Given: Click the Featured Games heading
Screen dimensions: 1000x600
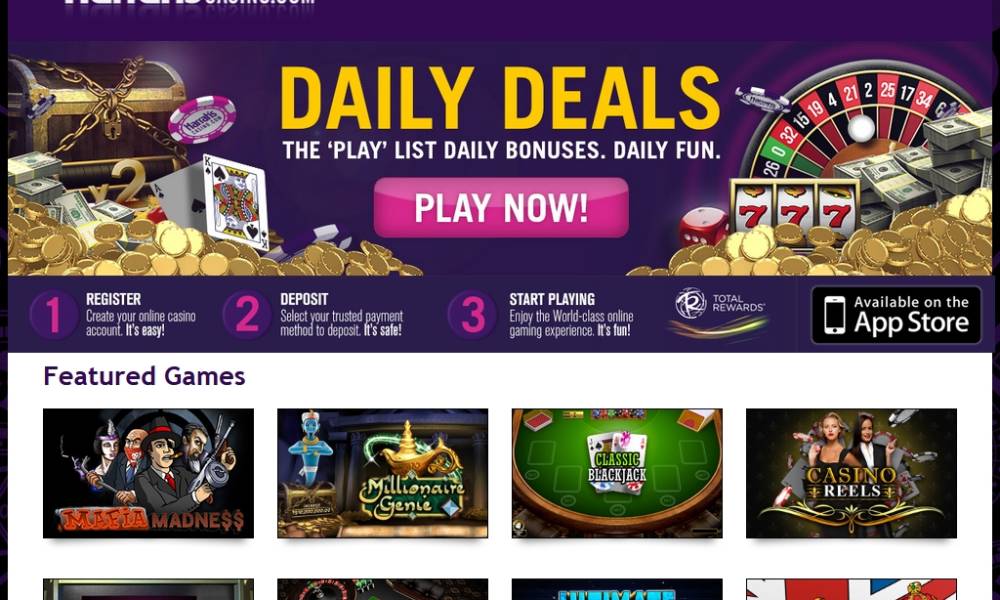Looking at the screenshot, I should pyautogui.click(x=144, y=376).
